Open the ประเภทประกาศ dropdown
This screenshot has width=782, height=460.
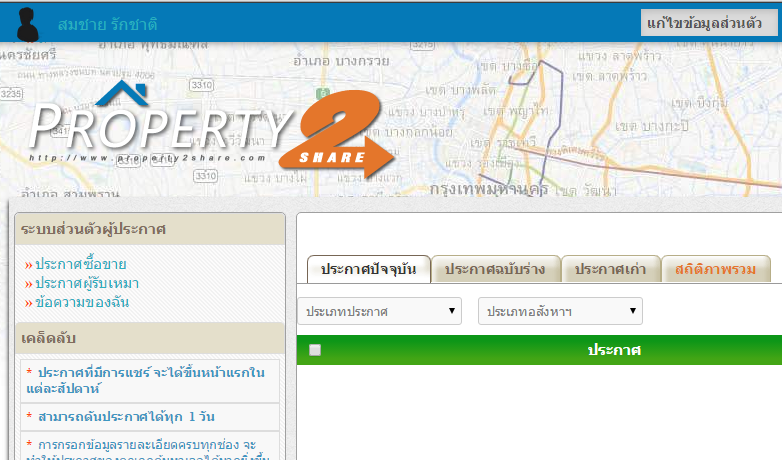(x=380, y=311)
